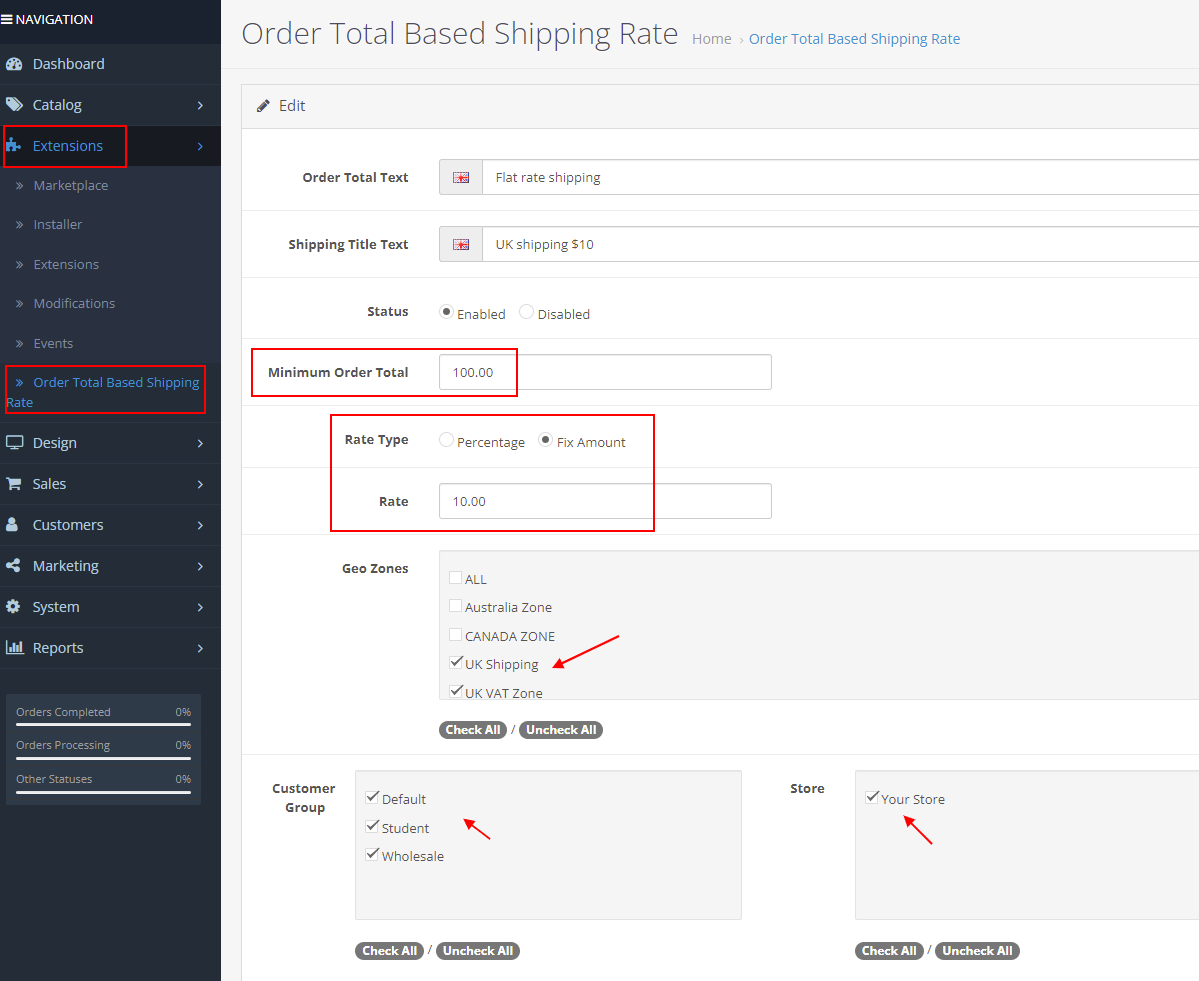Uncheck the Wholesale customer group
This screenshot has height=981, width=1199.
[372, 853]
